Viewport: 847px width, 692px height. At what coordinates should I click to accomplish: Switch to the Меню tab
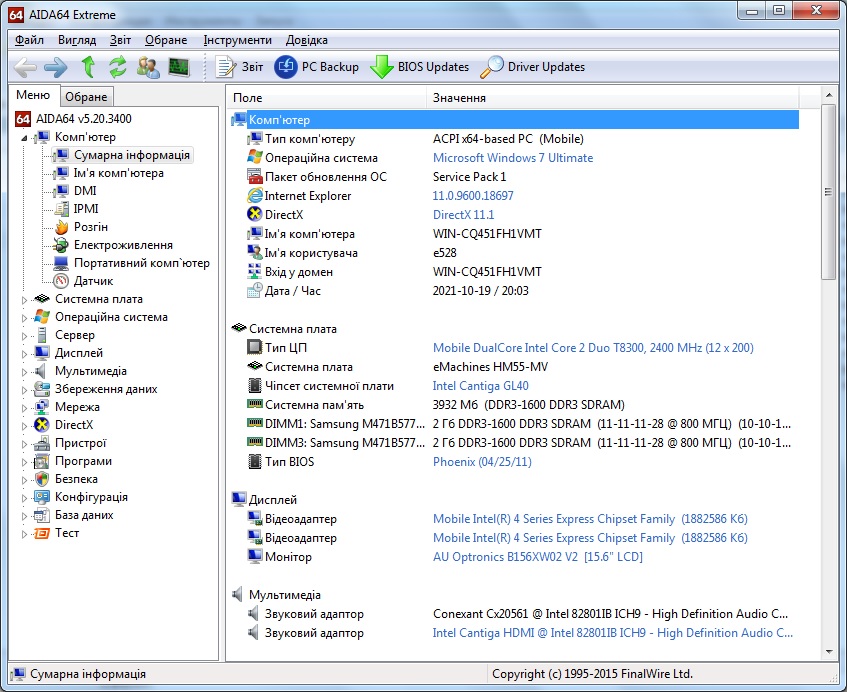click(33, 95)
